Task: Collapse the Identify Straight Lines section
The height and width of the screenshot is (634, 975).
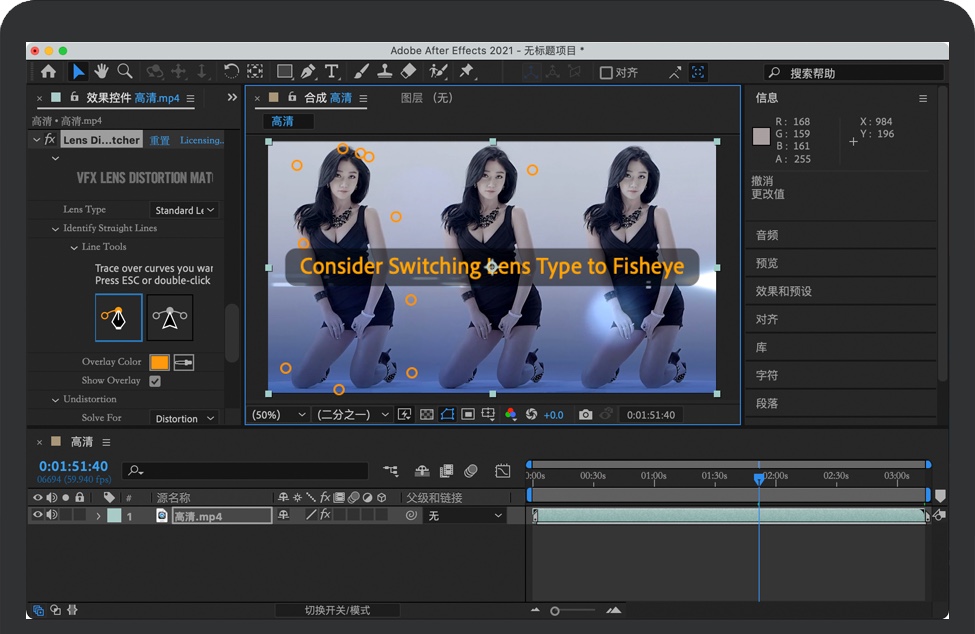Action: click(x=55, y=229)
